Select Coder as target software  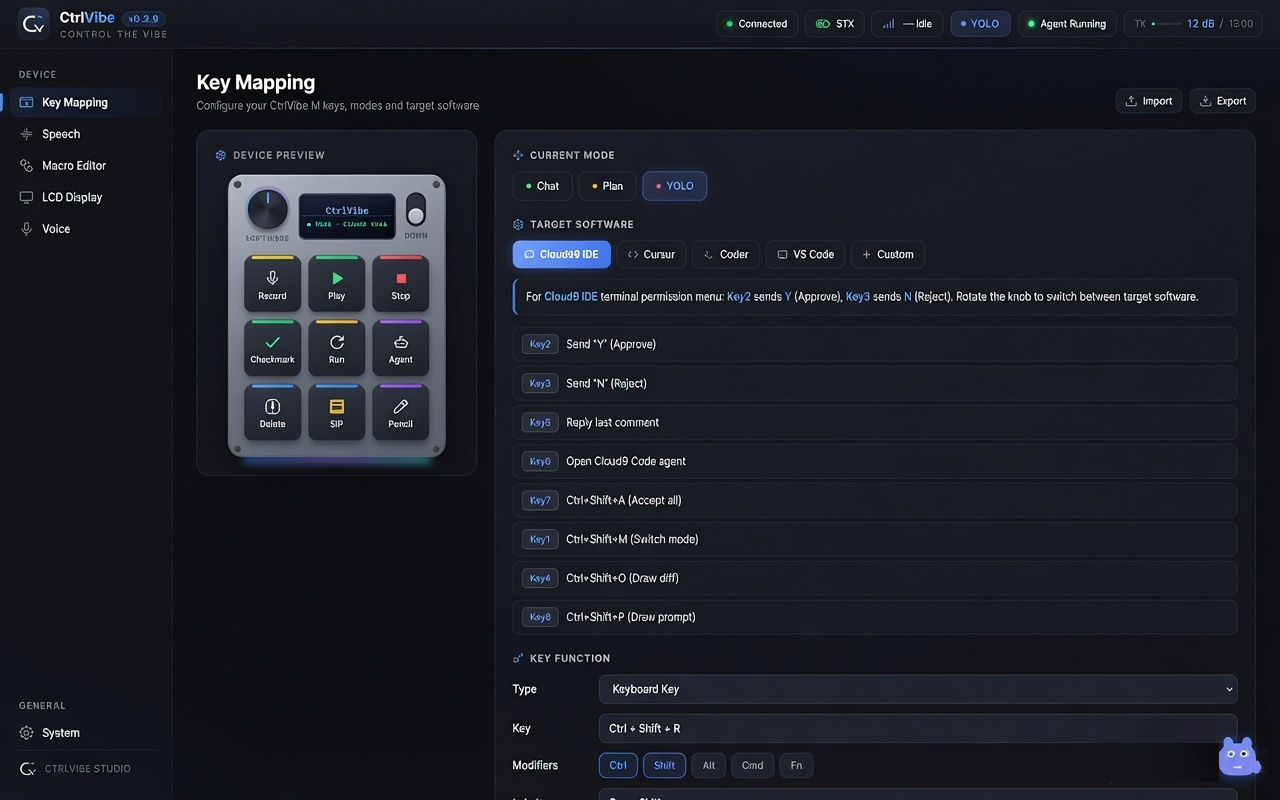726,254
